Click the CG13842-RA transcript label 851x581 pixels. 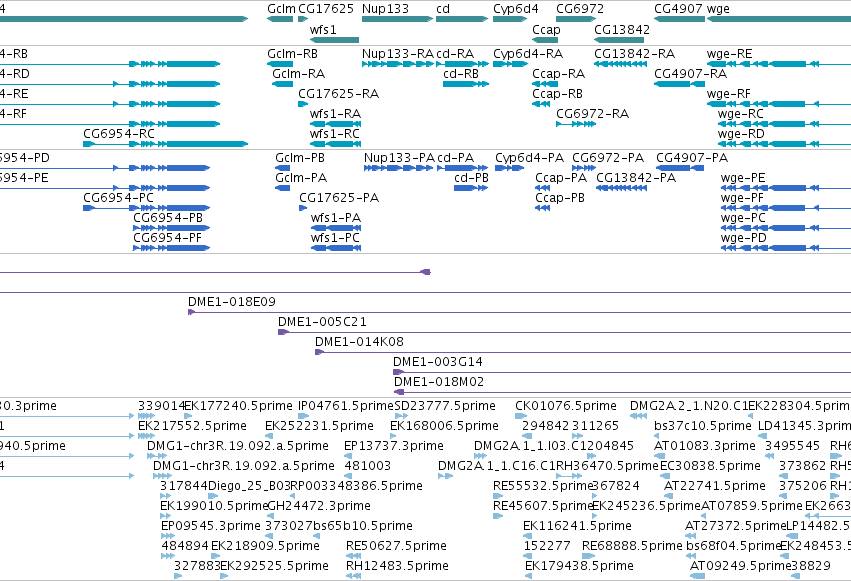coord(634,54)
